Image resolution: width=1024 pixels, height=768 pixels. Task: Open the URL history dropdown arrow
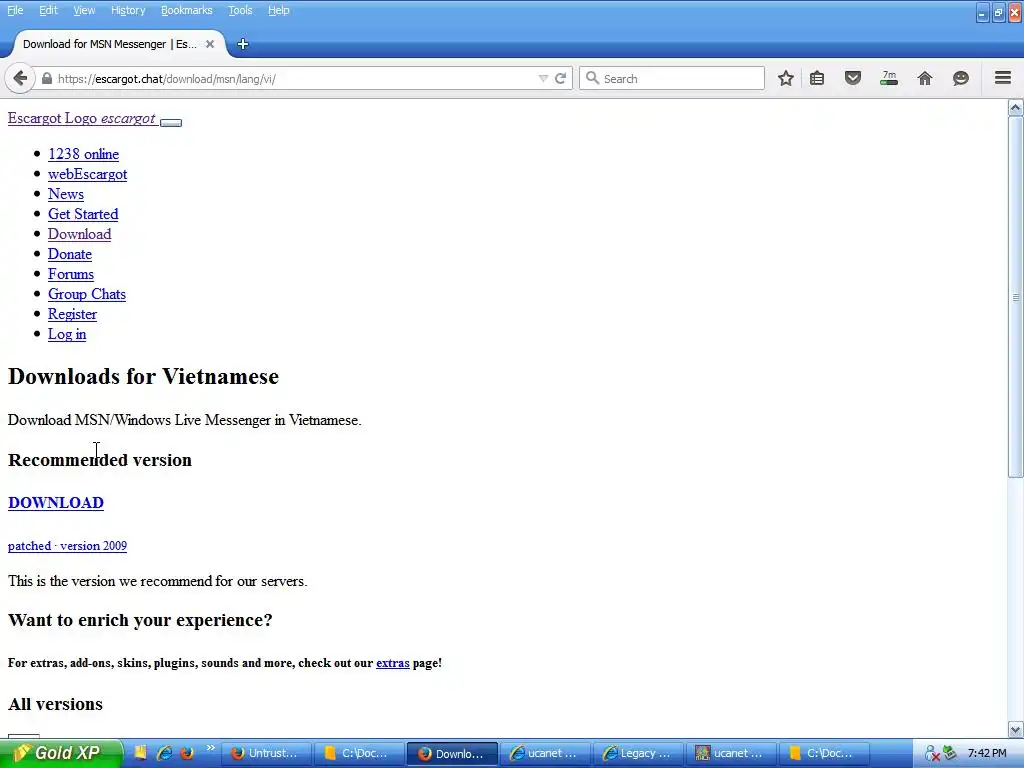(543, 78)
